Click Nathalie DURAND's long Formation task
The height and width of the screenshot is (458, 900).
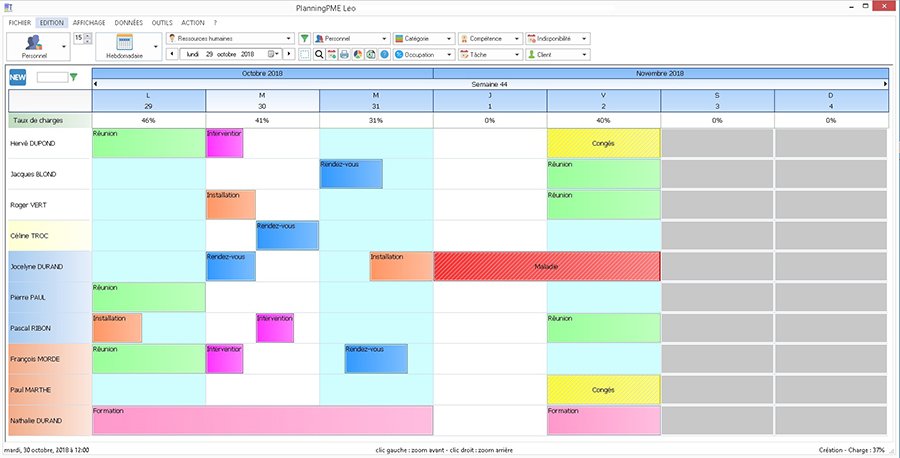[x=262, y=421]
